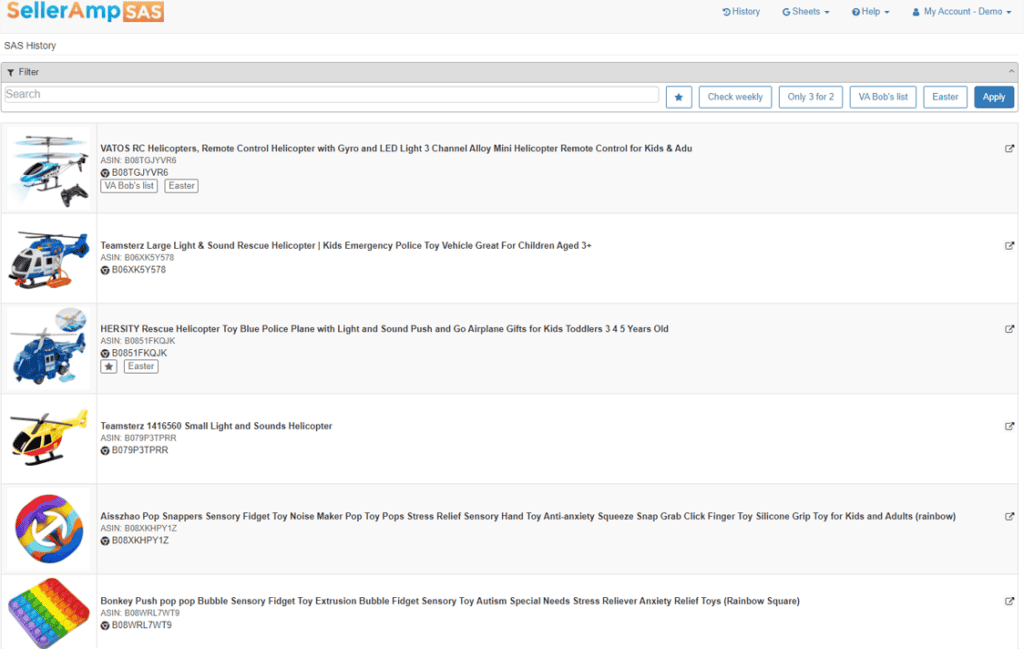The width and height of the screenshot is (1024, 649).
Task: Click Chrome icon beside B08TGJYVR6
Action: 104,173
